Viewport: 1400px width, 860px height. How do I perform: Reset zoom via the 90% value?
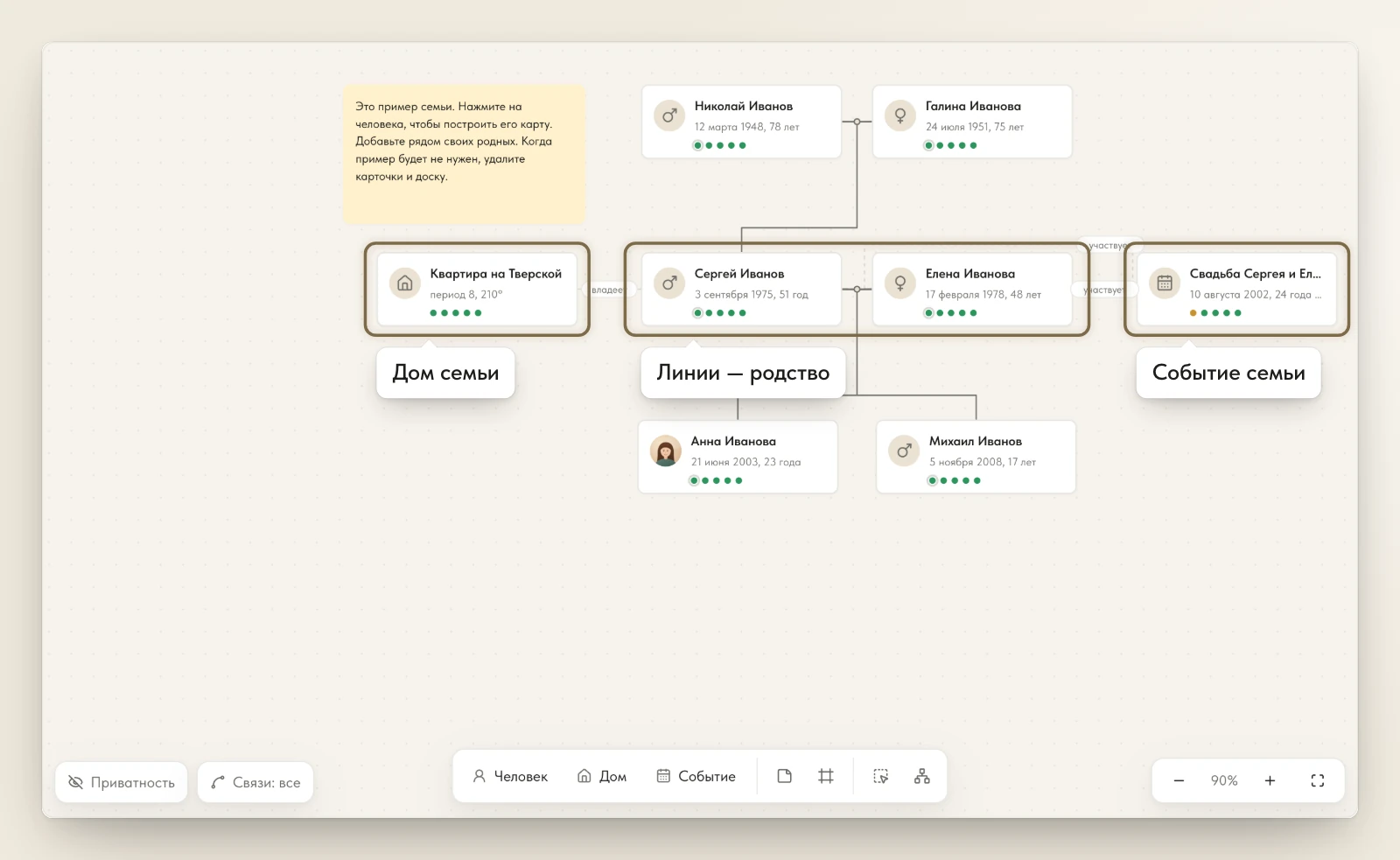click(x=1224, y=780)
